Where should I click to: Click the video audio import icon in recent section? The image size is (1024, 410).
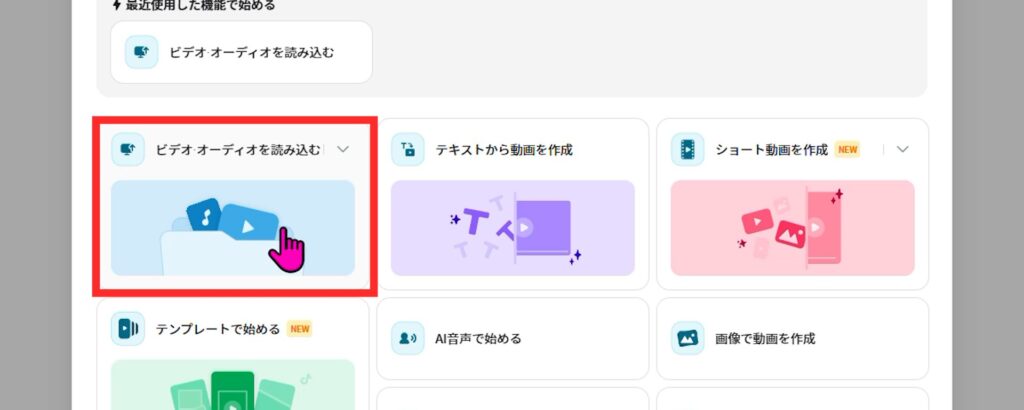[x=141, y=51]
